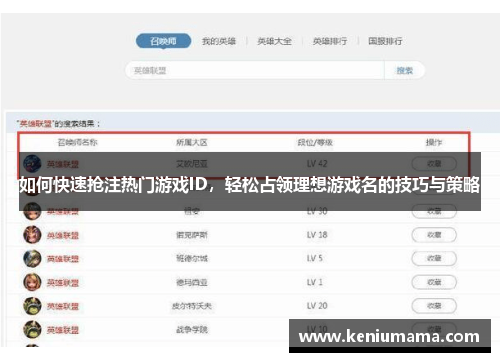Click the 召唤师名称 column header
This screenshot has height=362, width=500.
[77, 142]
